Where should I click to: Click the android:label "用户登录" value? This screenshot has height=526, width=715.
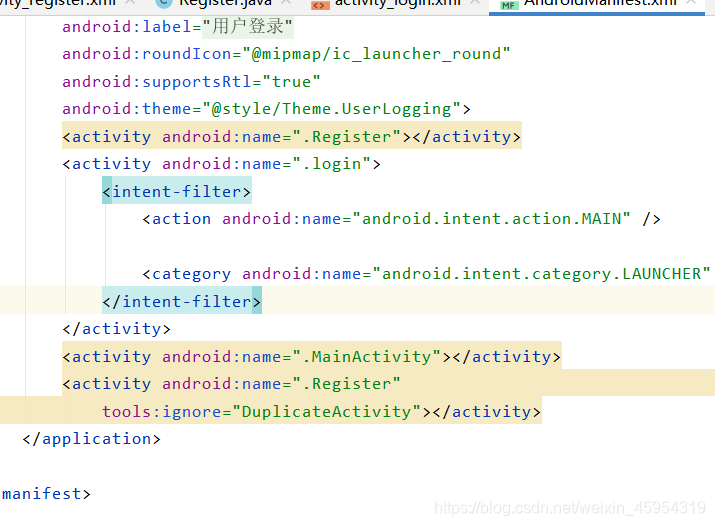pos(247,27)
